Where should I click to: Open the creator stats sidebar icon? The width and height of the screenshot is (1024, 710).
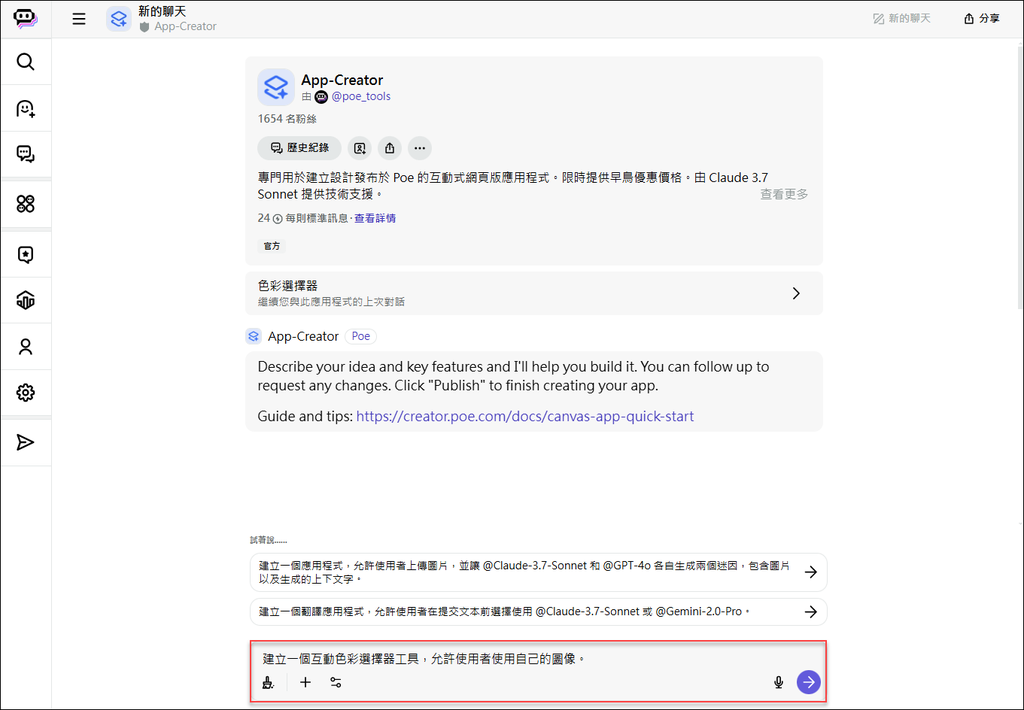25,300
